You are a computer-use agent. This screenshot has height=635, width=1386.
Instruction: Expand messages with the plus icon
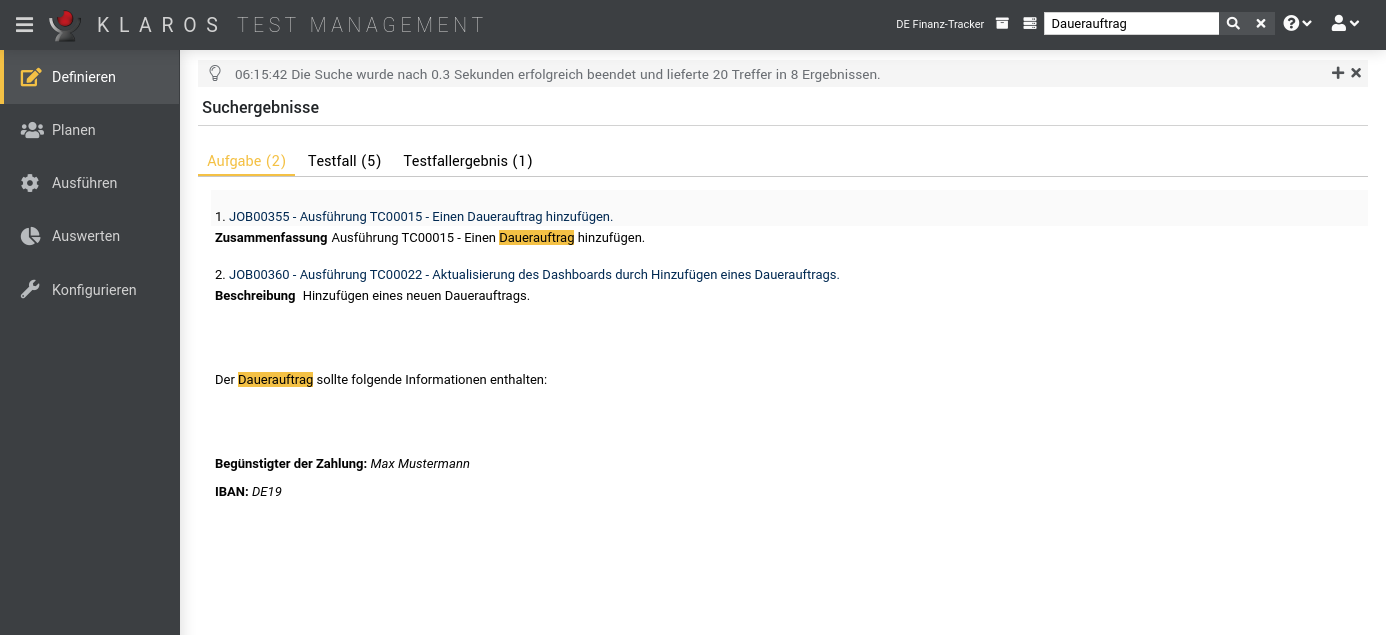pyautogui.click(x=1338, y=73)
